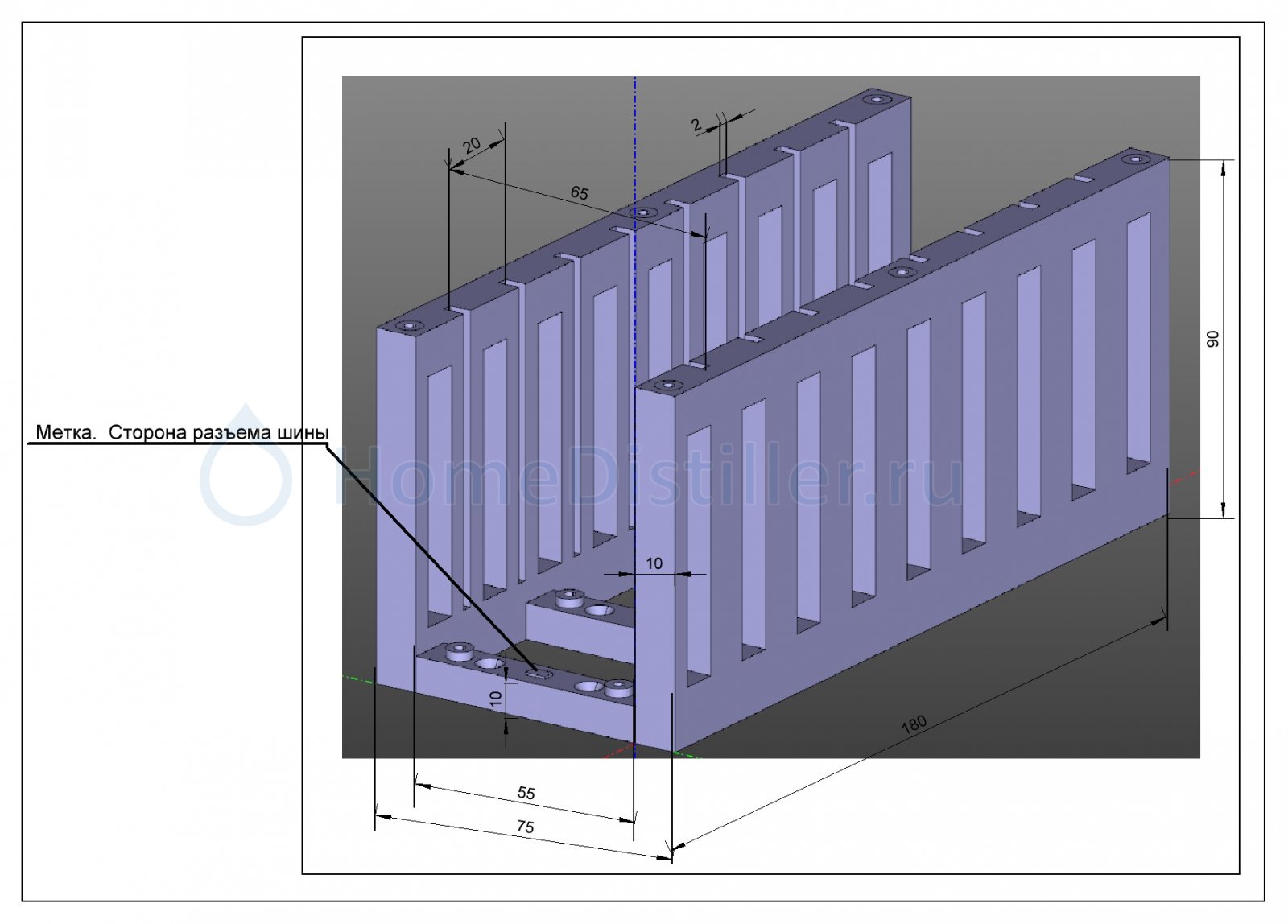Select the rearmost vertical slot in right wall
Screen dimensions: 1288x924
(x=1139, y=342)
